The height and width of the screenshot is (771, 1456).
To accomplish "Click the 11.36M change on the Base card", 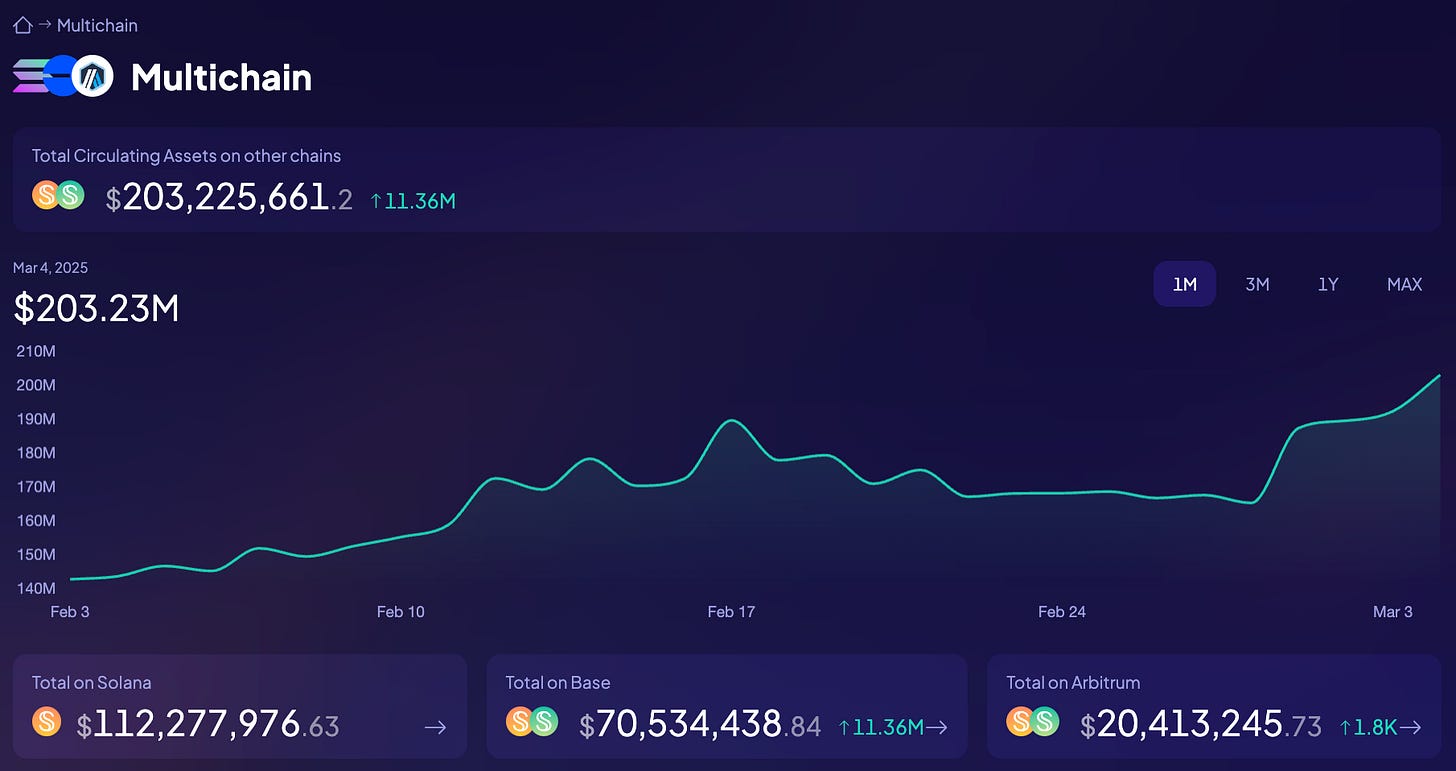I will tap(880, 727).
